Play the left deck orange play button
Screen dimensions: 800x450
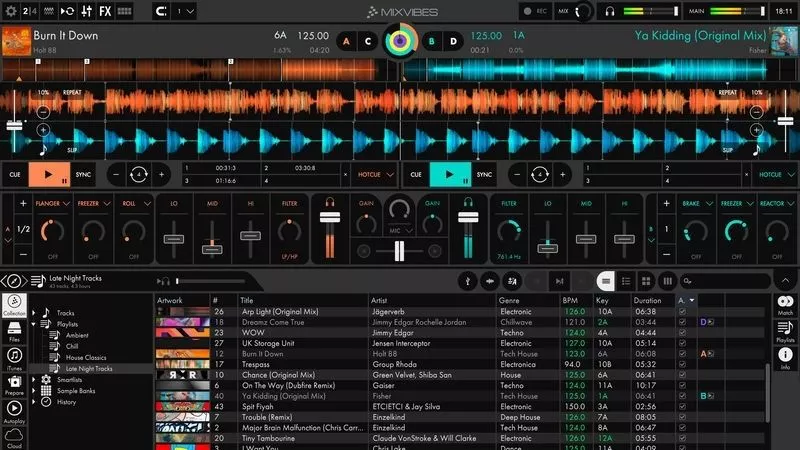49,174
